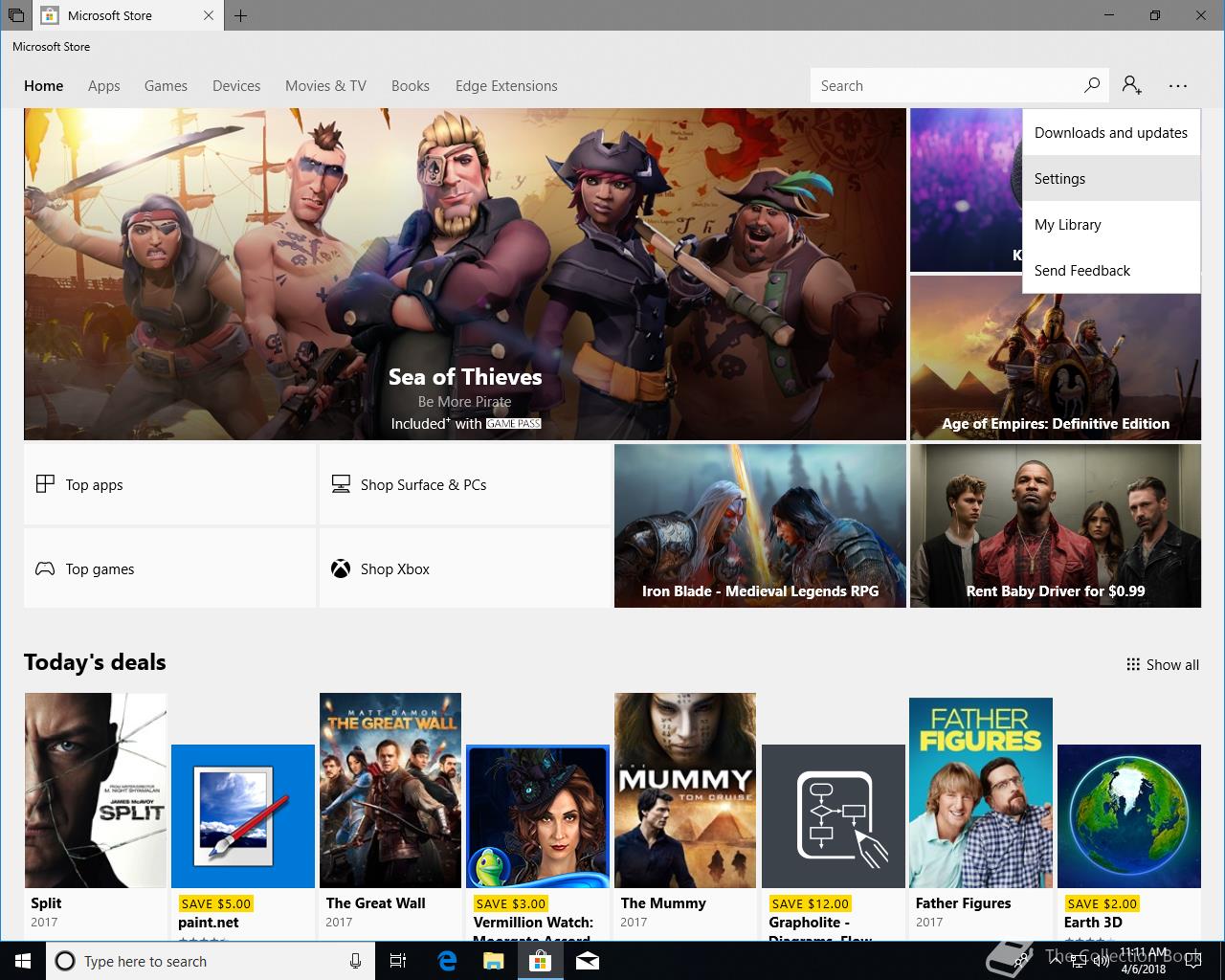Click the Shop Surface & PCs tile
The image size is (1225, 980).
click(x=464, y=484)
